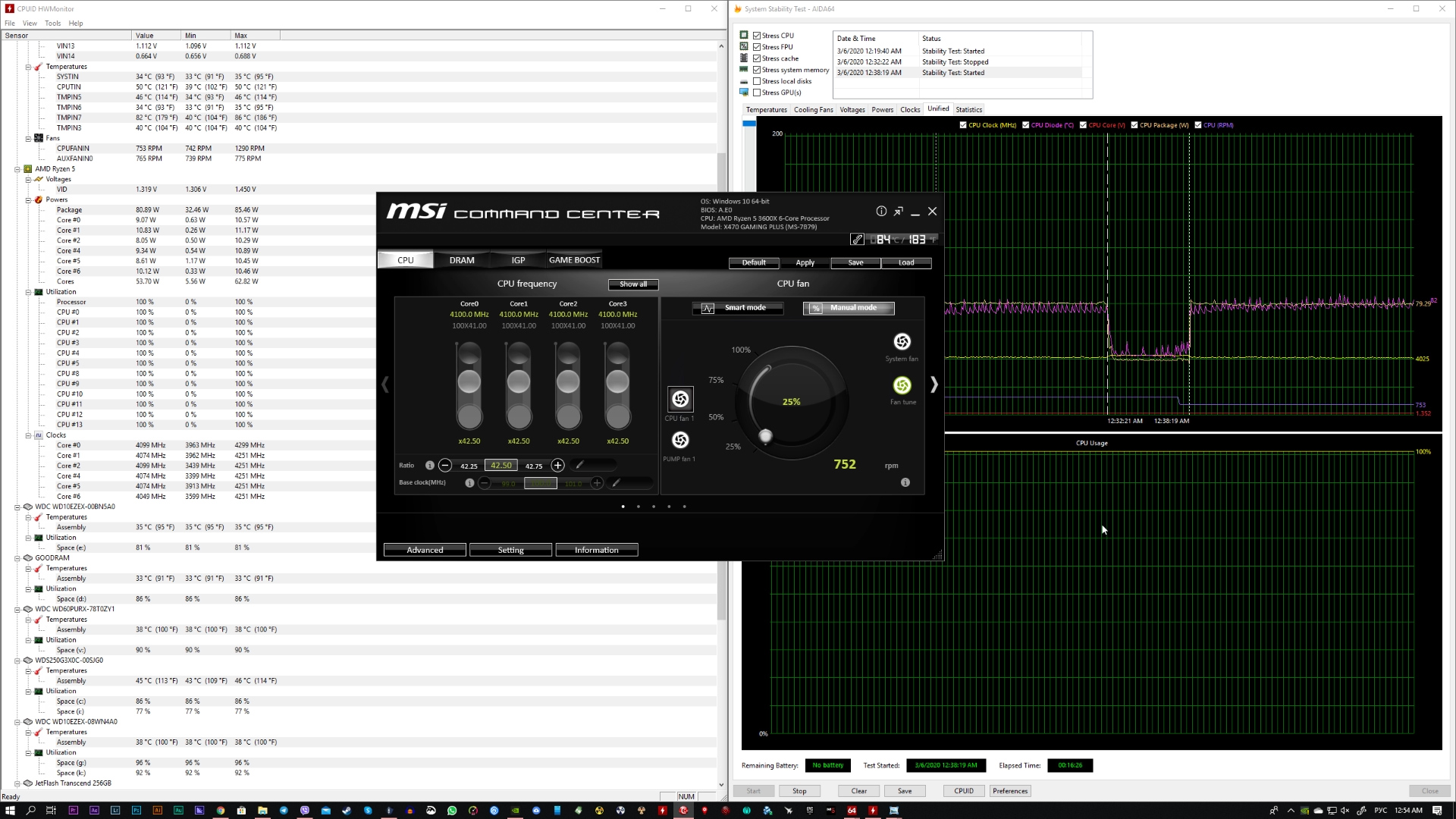The height and width of the screenshot is (819, 1456).
Task: Start Fan tune in Command Center
Action: [902, 385]
